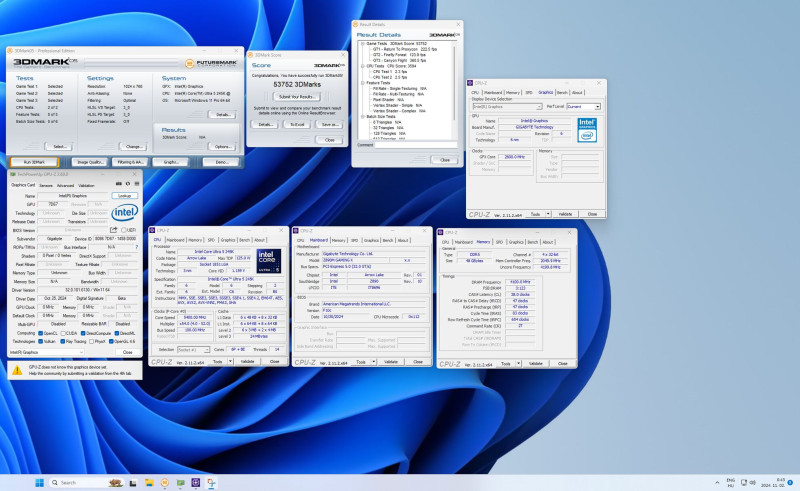The height and width of the screenshot is (491, 800).
Task: Open Display Device Selection dropdown in CPU-Z
Action: [507, 107]
